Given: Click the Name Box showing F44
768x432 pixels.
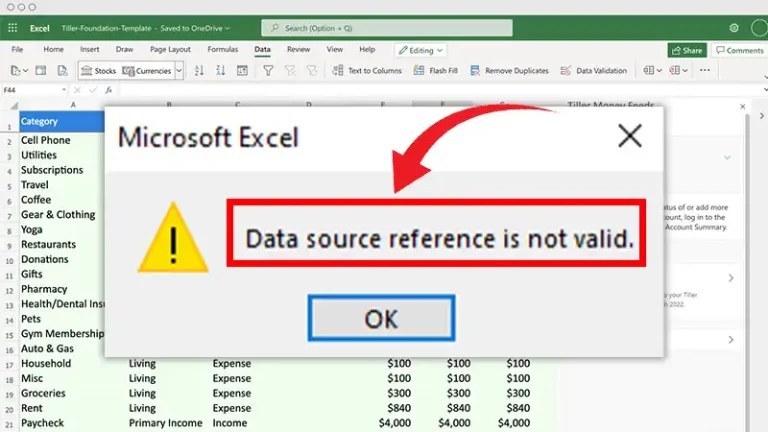Looking at the screenshot, I should point(30,90).
